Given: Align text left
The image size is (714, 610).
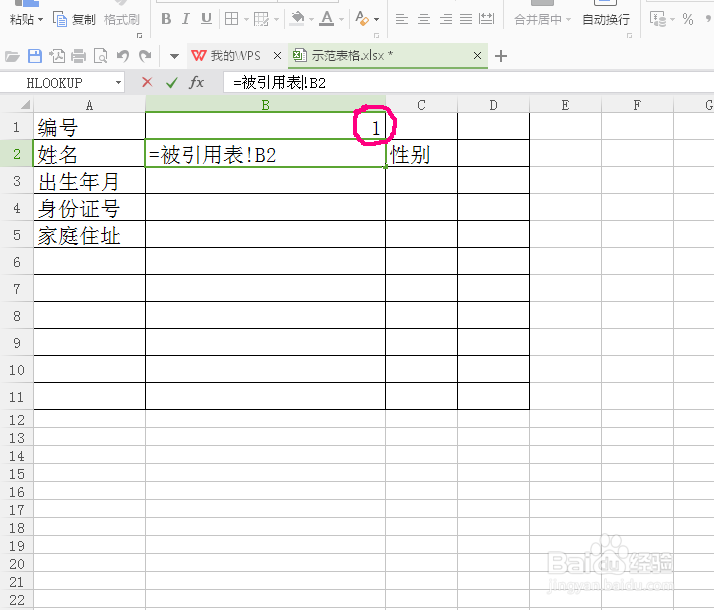Looking at the screenshot, I should click(x=402, y=19).
